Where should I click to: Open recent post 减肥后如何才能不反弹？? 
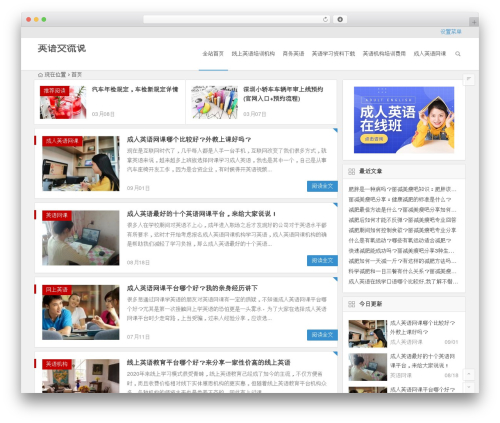click(402, 220)
